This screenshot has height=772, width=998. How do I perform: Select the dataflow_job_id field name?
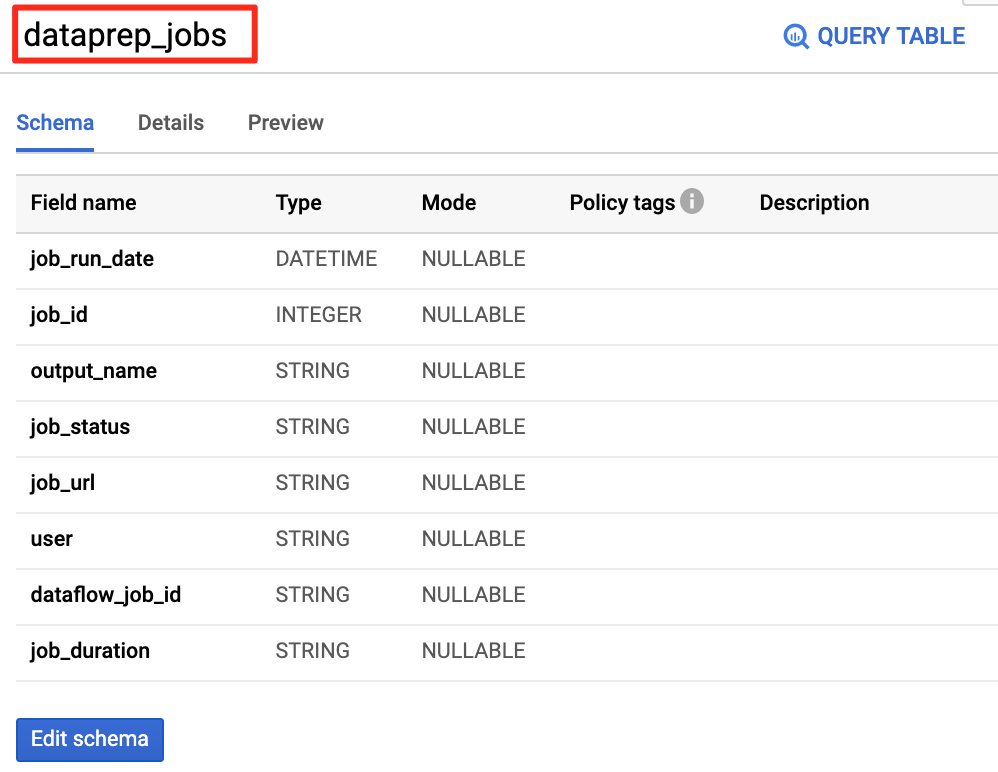106,595
